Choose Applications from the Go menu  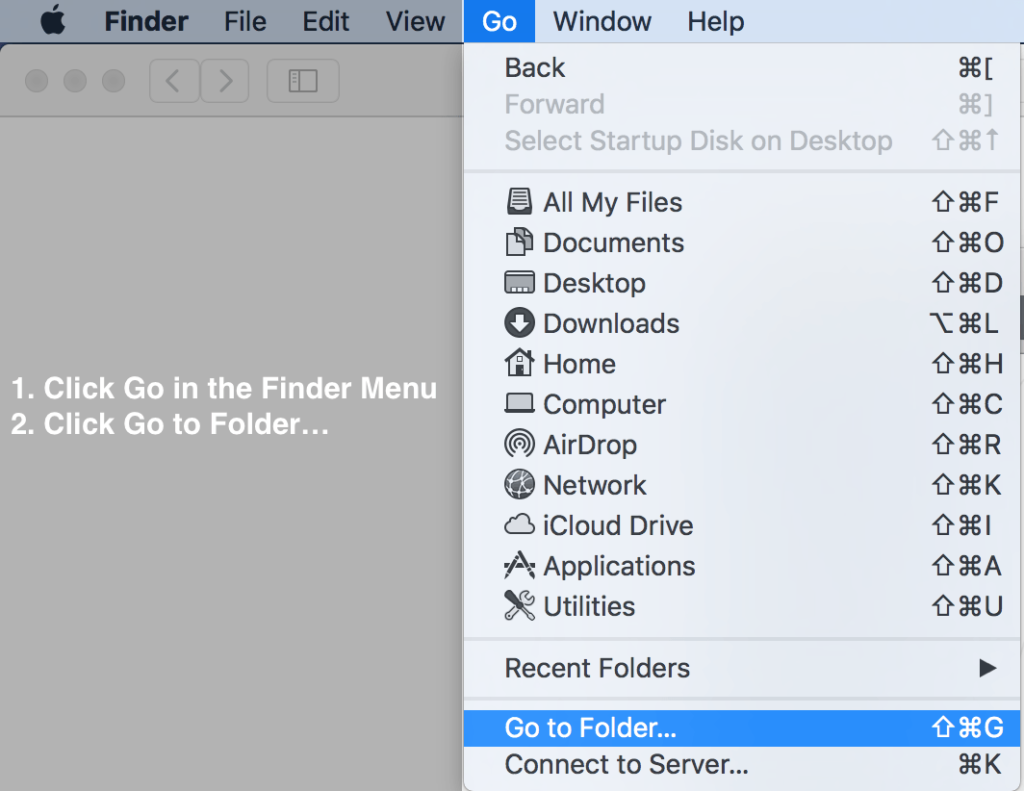tap(619, 566)
